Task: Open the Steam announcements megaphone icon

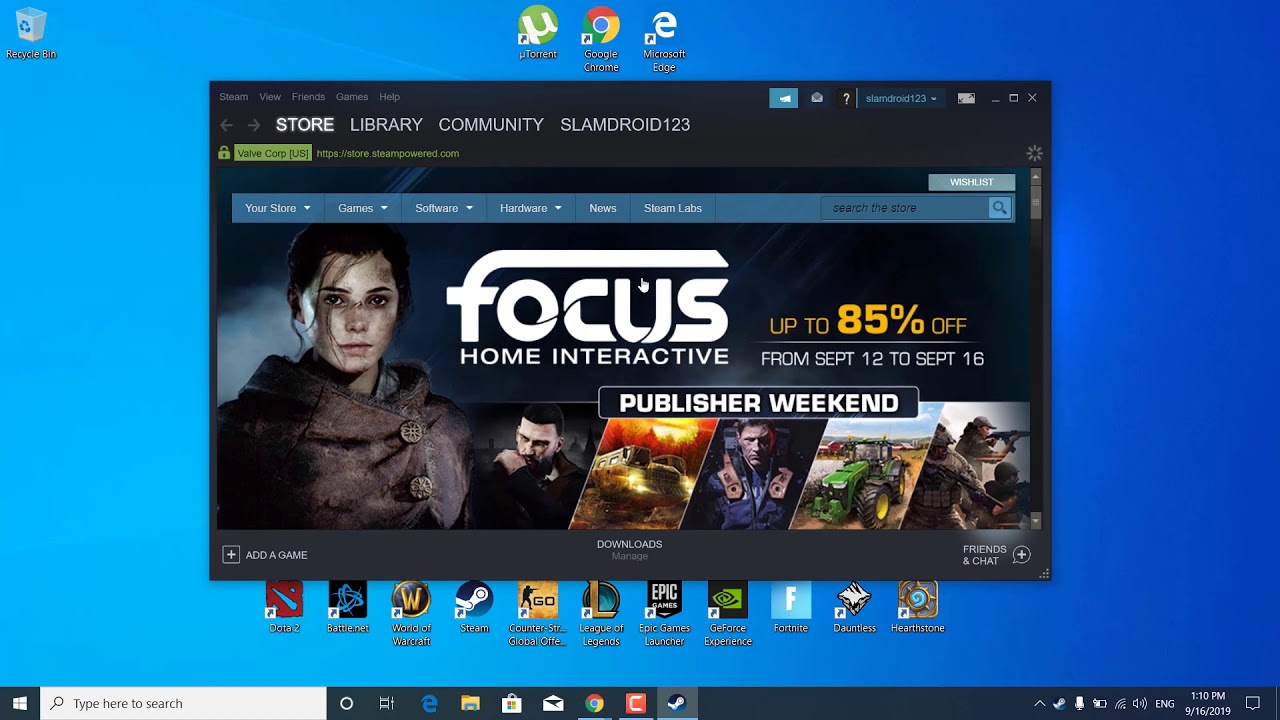Action: click(784, 98)
